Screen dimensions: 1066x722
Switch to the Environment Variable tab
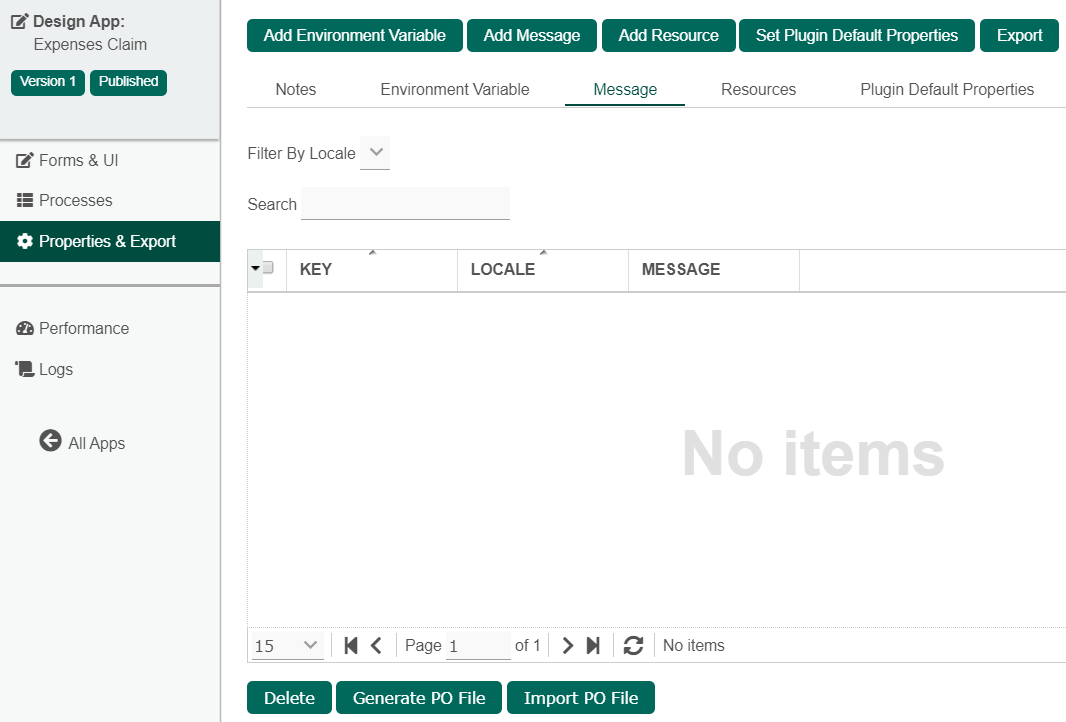(455, 89)
